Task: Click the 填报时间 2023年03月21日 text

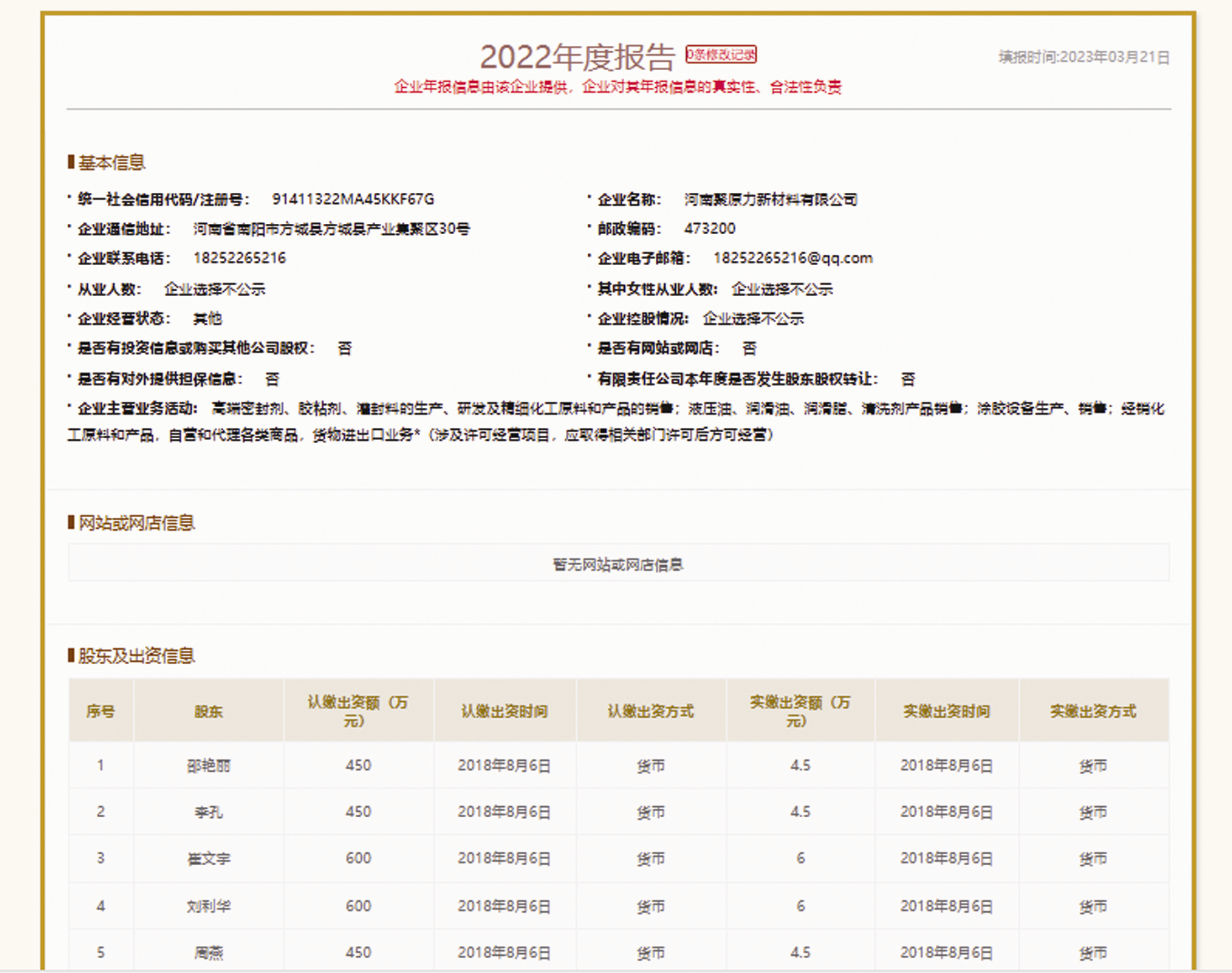Action: tap(1084, 57)
